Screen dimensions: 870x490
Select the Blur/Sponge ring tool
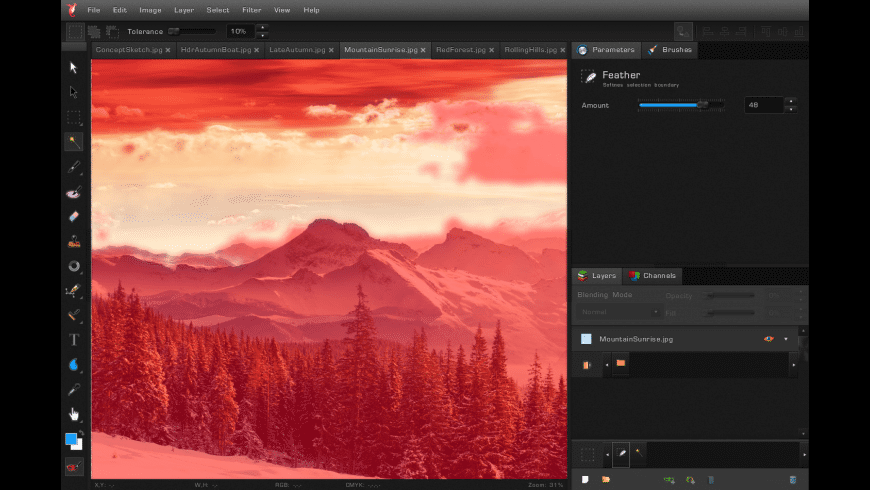(x=73, y=266)
